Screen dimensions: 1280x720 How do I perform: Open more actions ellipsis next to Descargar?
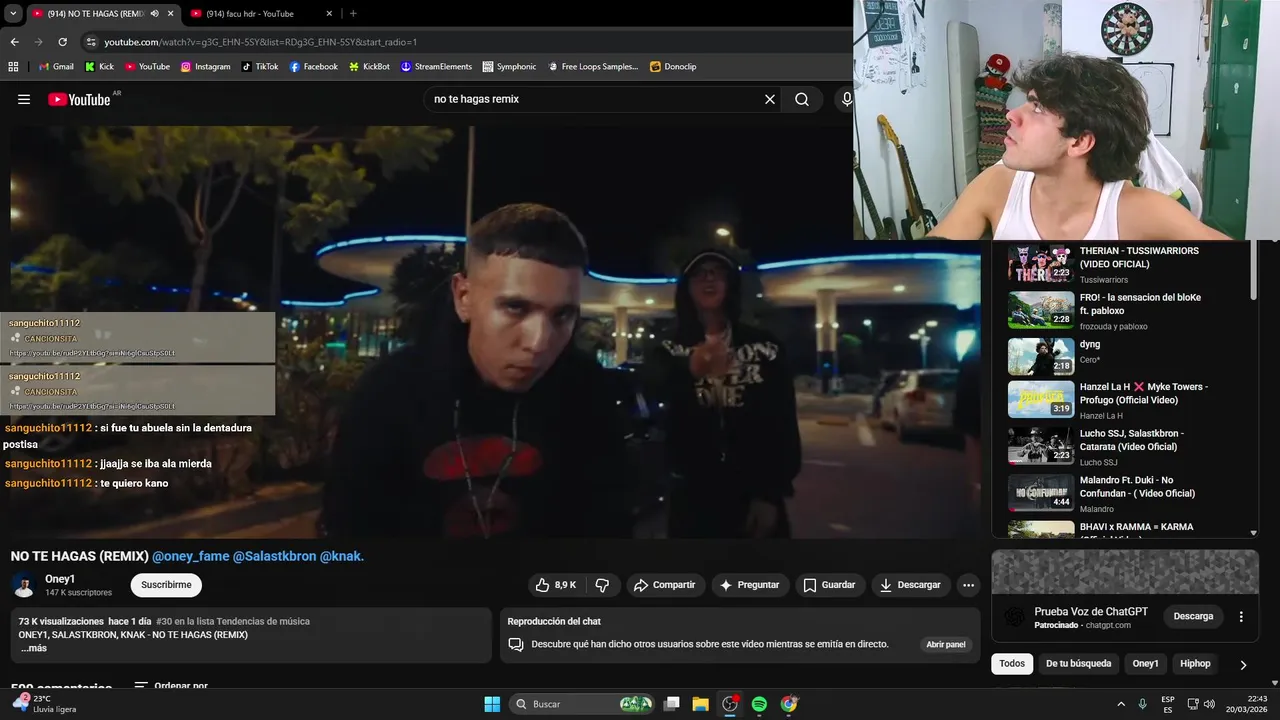968,585
